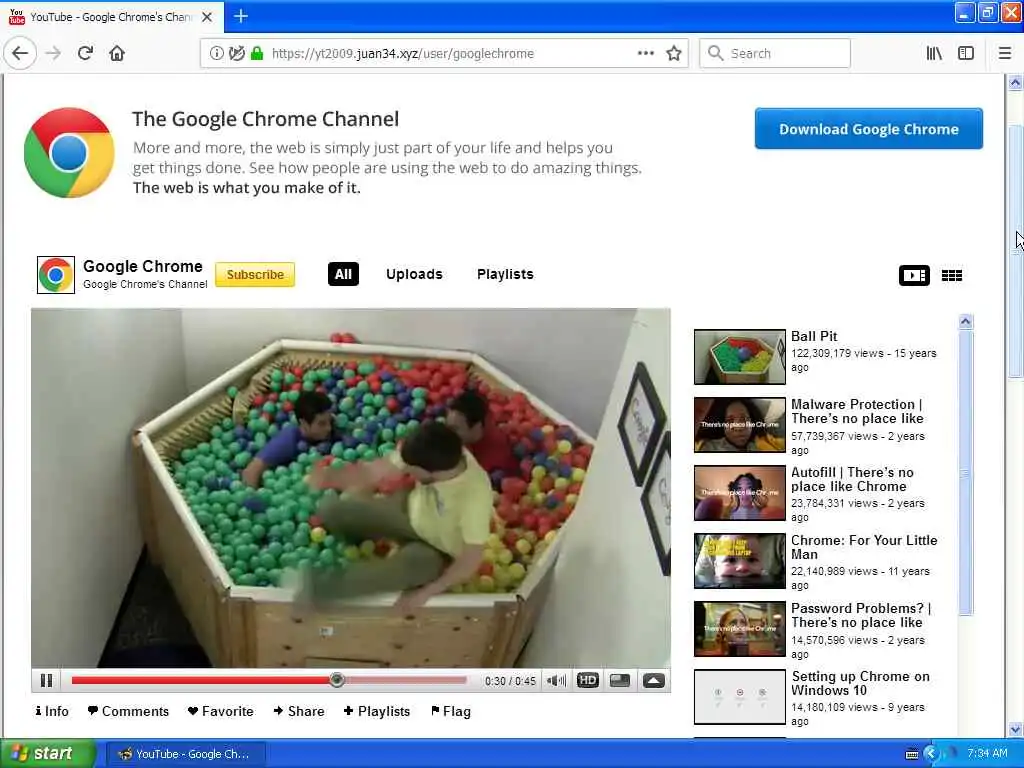Screen dimensions: 1024x768
Task: Close the YouTube browser tab
Action: pyautogui.click(x=207, y=17)
